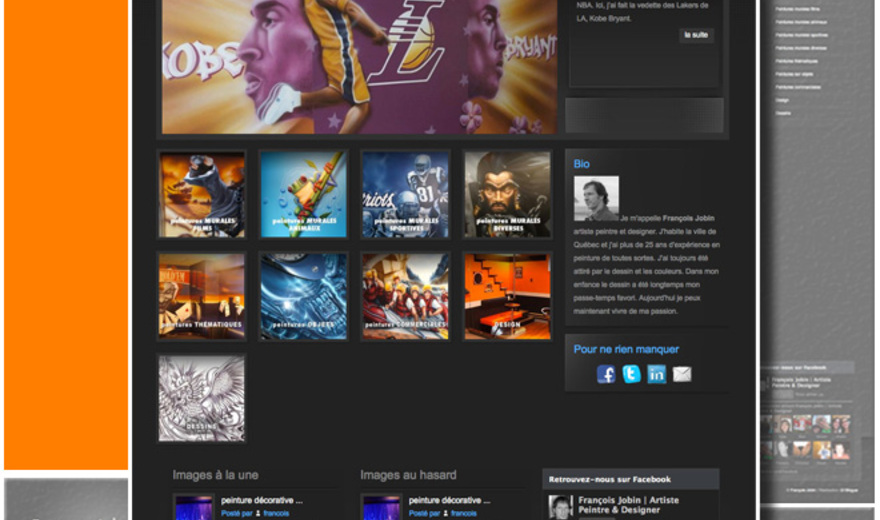
Task: Open the LinkedIn social icon
Action: (x=657, y=374)
